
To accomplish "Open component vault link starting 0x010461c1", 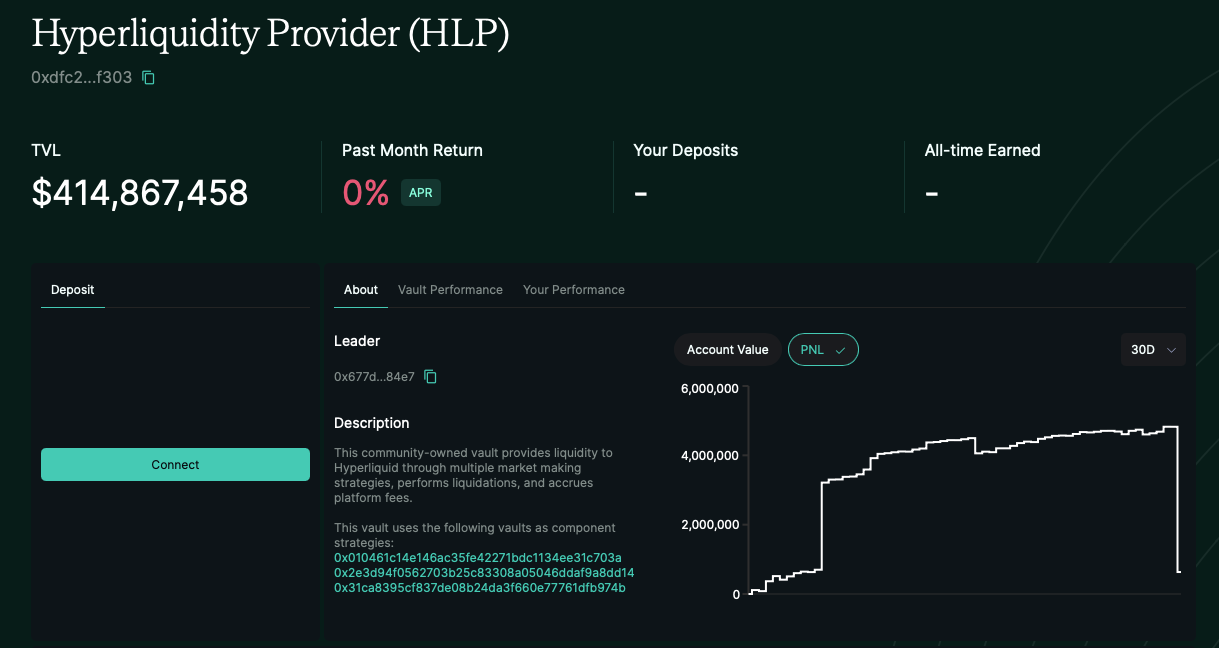I will (x=478, y=557).
